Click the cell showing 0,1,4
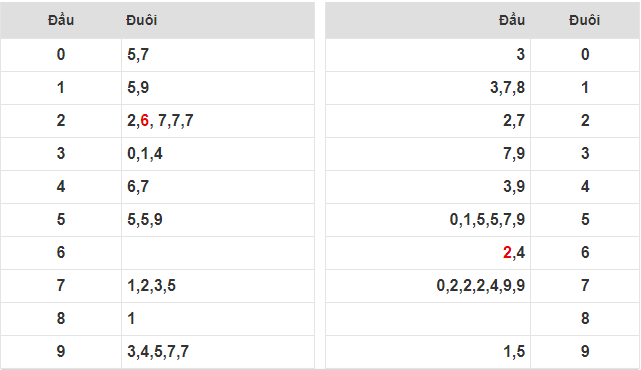Screen dimensions: 641x370 pyautogui.click(x=218, y=154)
